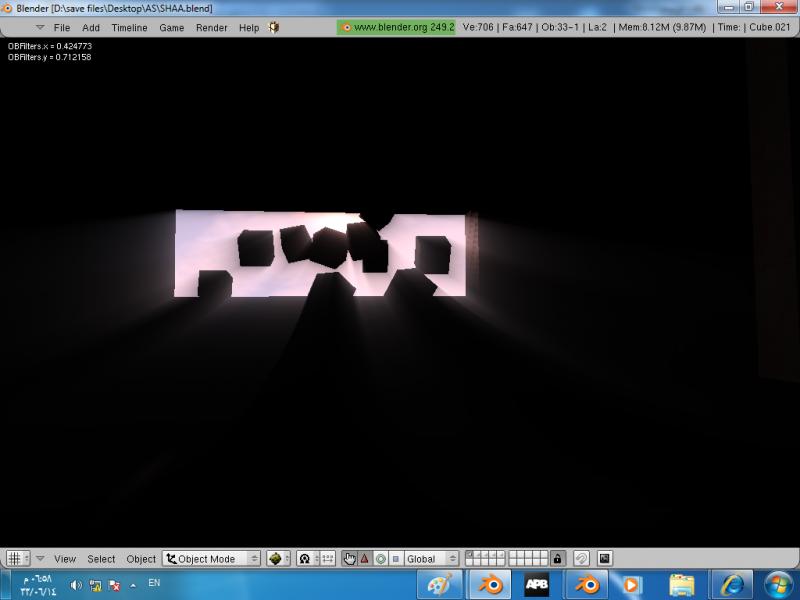
Task: Open the media player taskbar icon
Action: click(x=632, y=585)
